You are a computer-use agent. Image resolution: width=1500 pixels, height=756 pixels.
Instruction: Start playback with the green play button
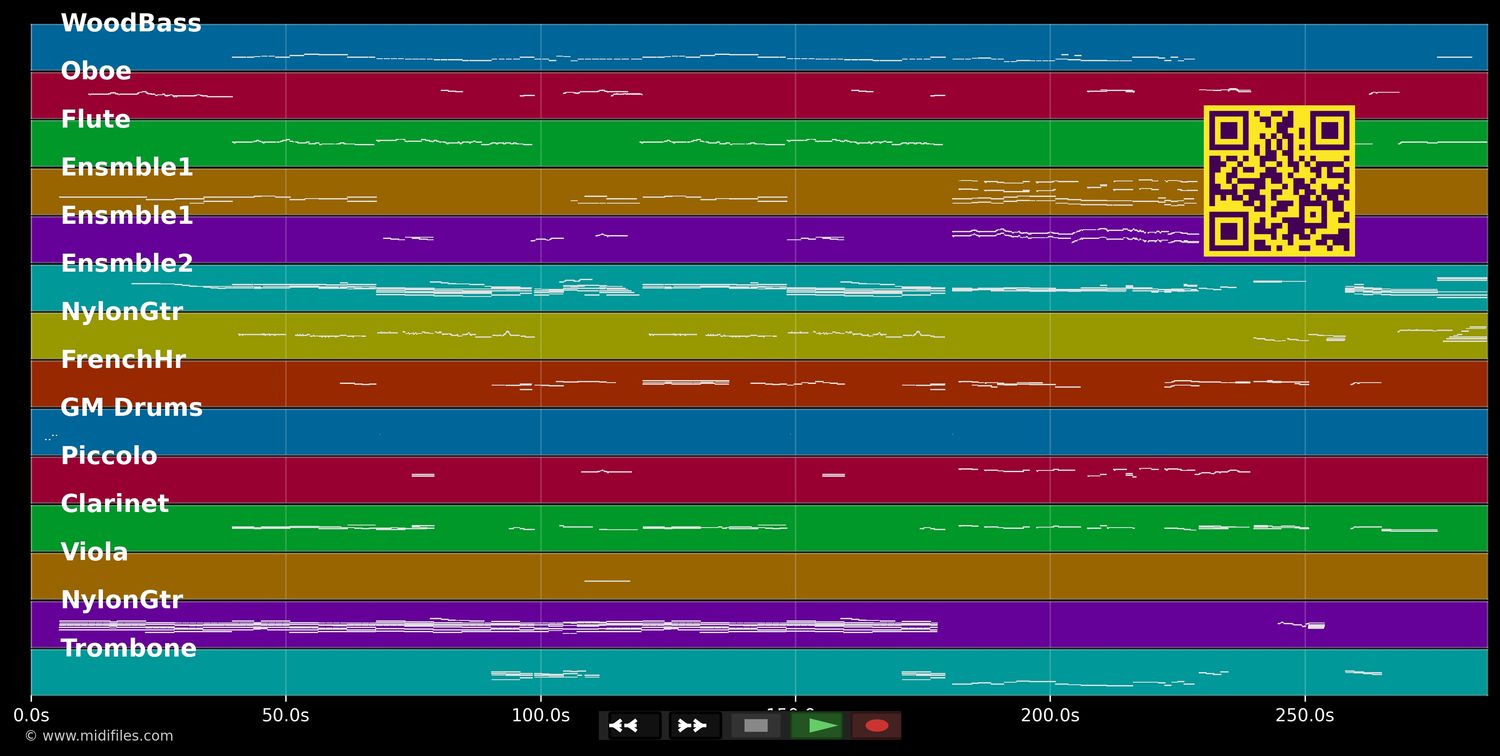coord(816,725)
